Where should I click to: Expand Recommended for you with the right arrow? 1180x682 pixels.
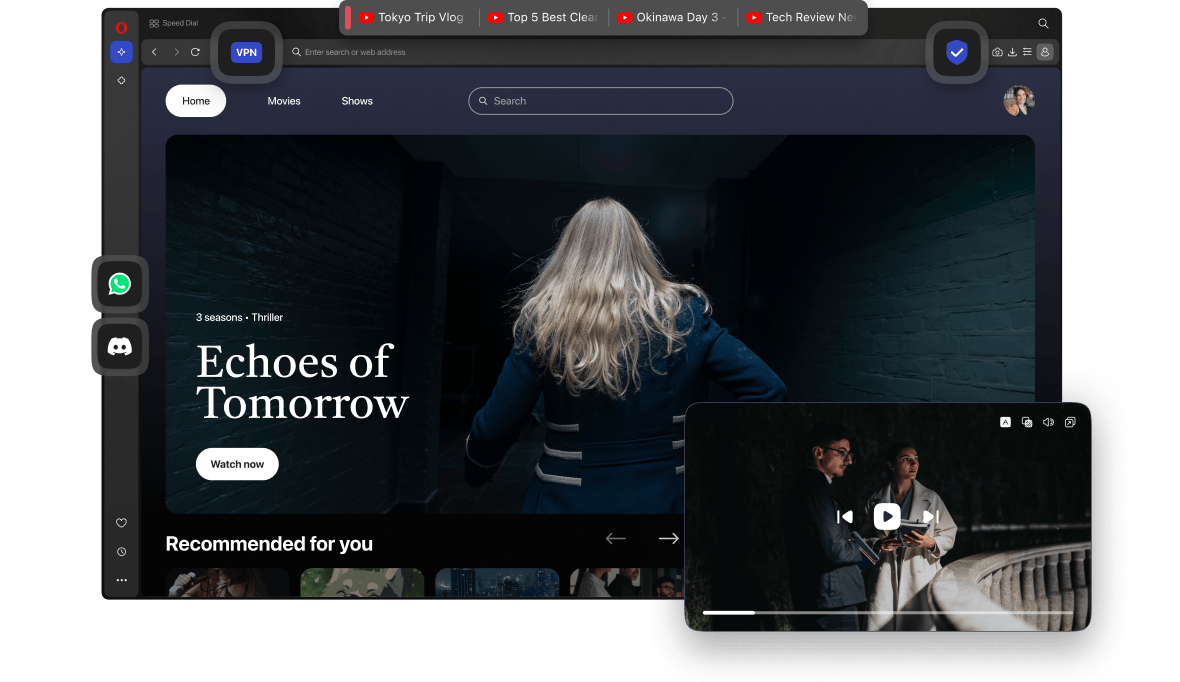coord(668,538)
